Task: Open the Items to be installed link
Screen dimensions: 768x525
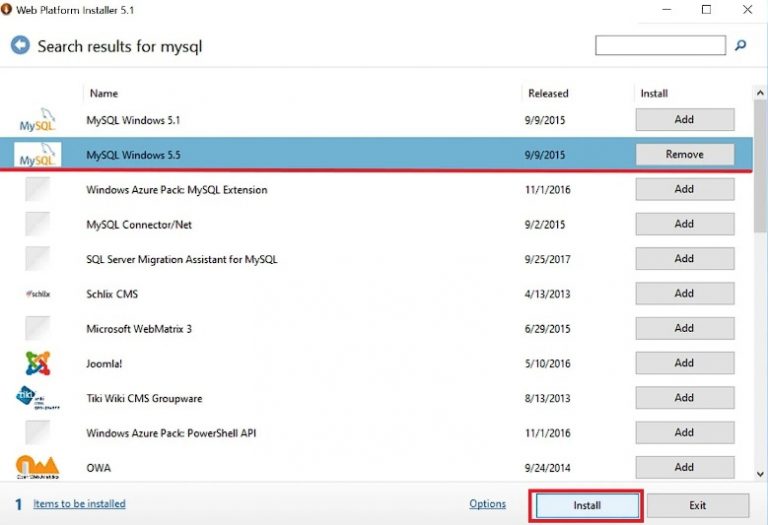Action: click(79, 504)
